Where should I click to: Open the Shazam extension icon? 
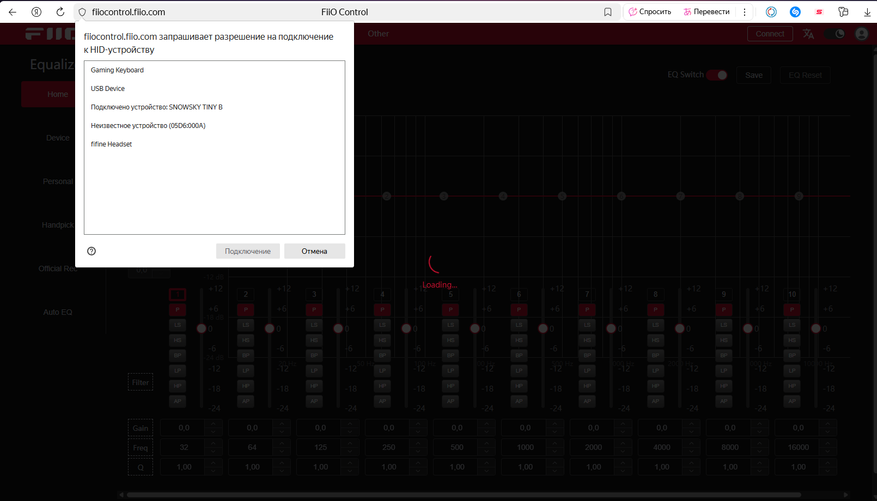pos(795,12)
